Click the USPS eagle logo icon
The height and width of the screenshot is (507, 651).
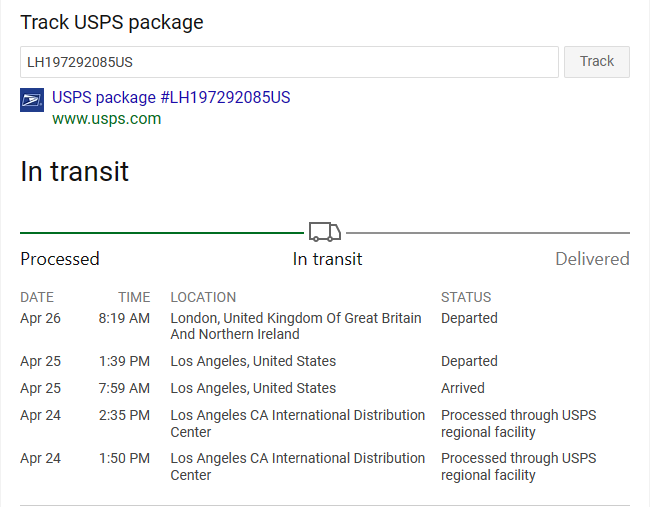[x=32, y=100]
